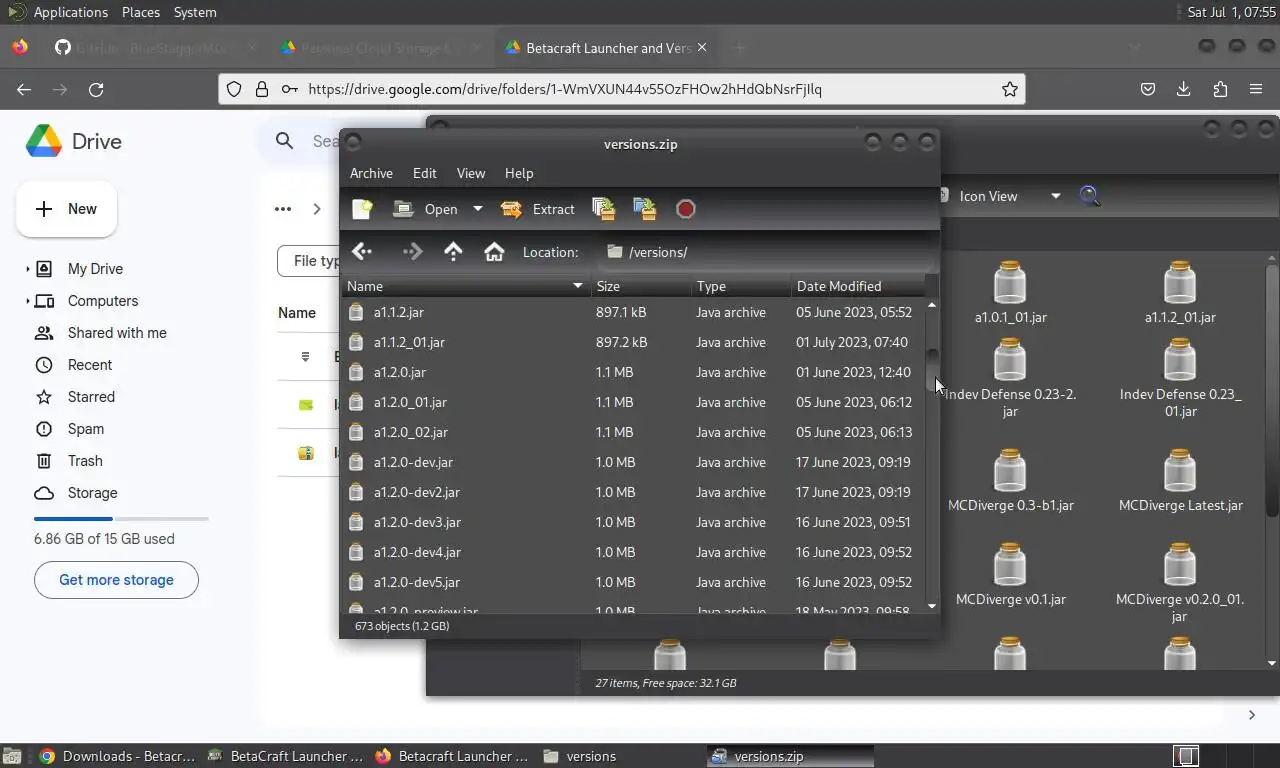Open Firefox downloads panel

click(x=1183, y=89)
